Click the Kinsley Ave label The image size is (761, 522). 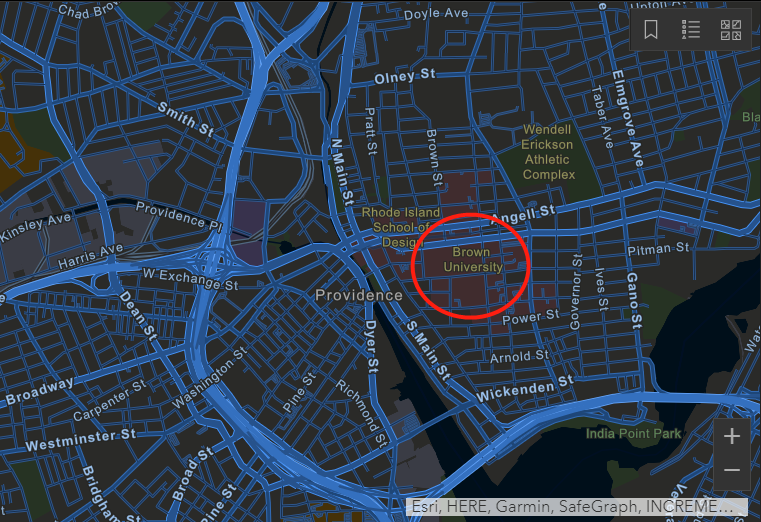pos(35,227)
